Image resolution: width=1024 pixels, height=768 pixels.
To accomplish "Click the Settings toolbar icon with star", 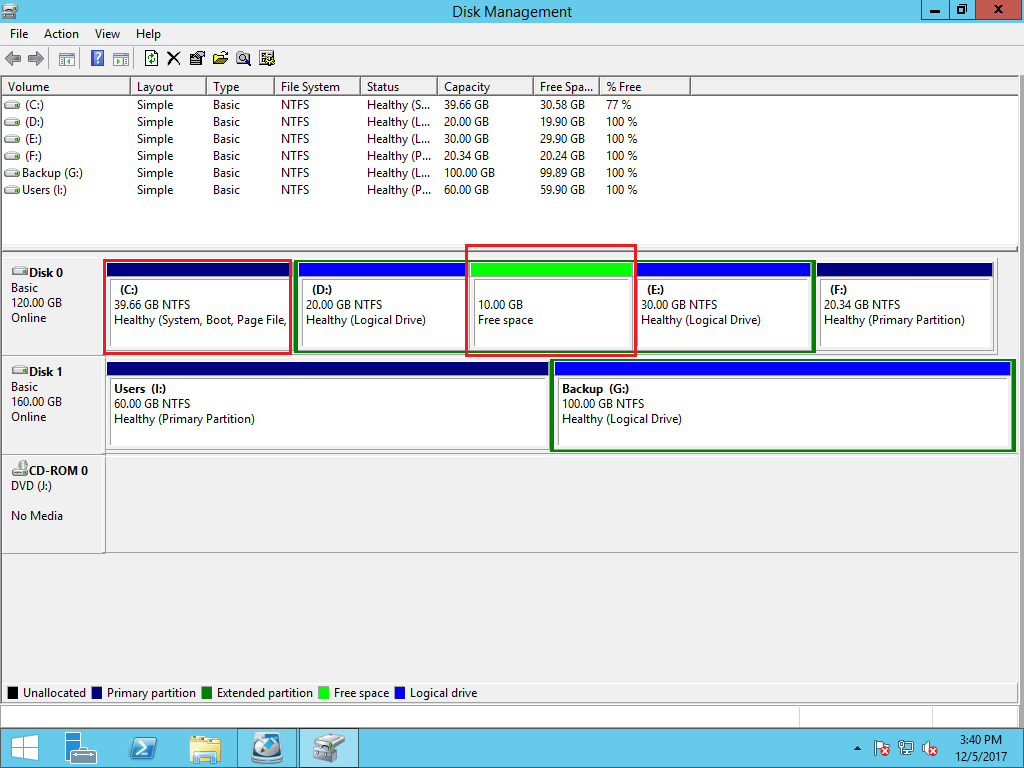I will 266,59.
